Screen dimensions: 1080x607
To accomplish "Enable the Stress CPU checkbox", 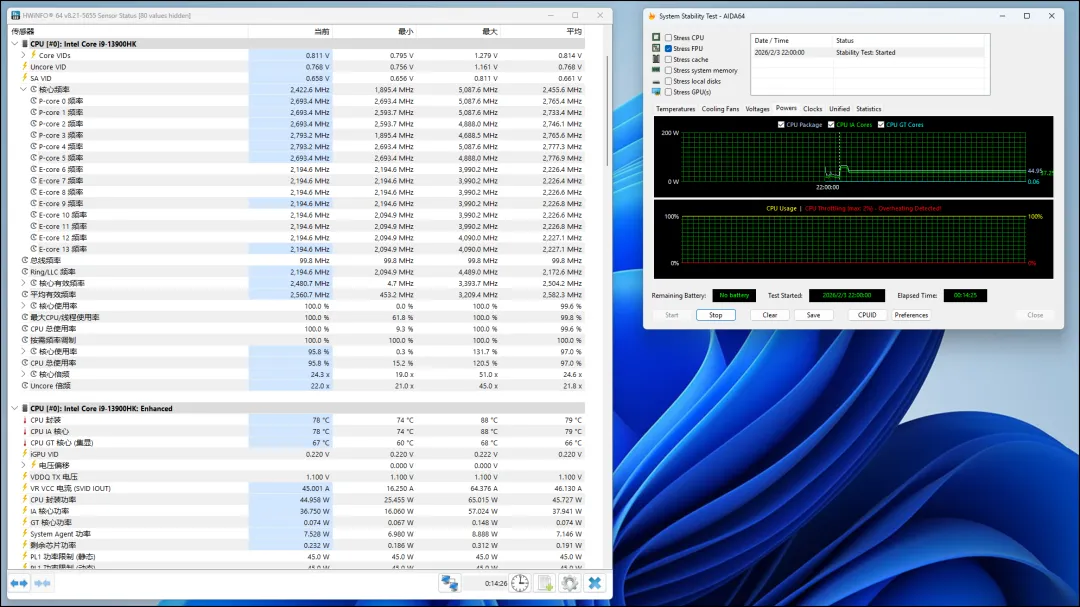I will click(x=668, y=38).
